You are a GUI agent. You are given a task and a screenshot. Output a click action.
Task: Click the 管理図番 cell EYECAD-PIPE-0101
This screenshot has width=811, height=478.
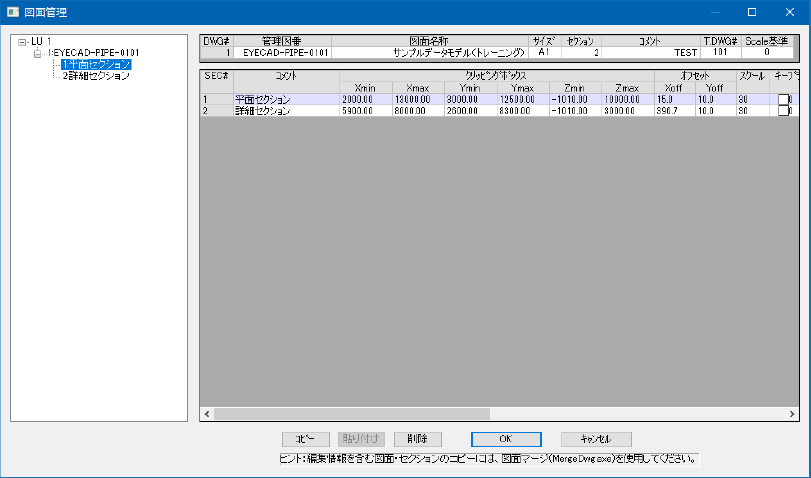pos(282,52)
